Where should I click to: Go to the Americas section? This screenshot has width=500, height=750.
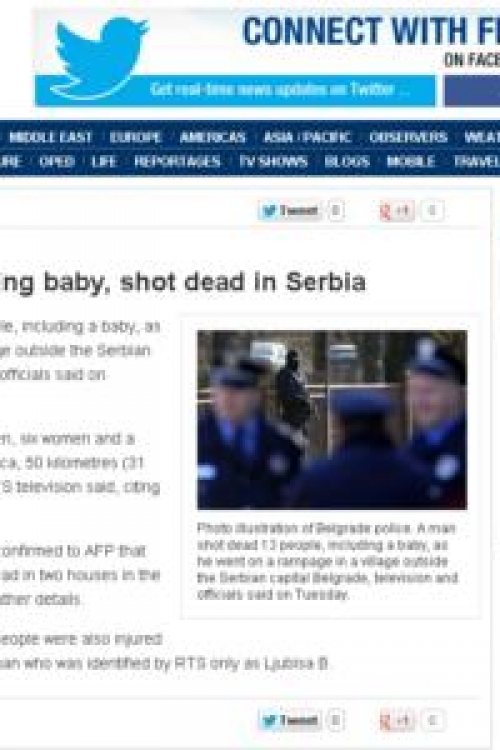[212, 137]
